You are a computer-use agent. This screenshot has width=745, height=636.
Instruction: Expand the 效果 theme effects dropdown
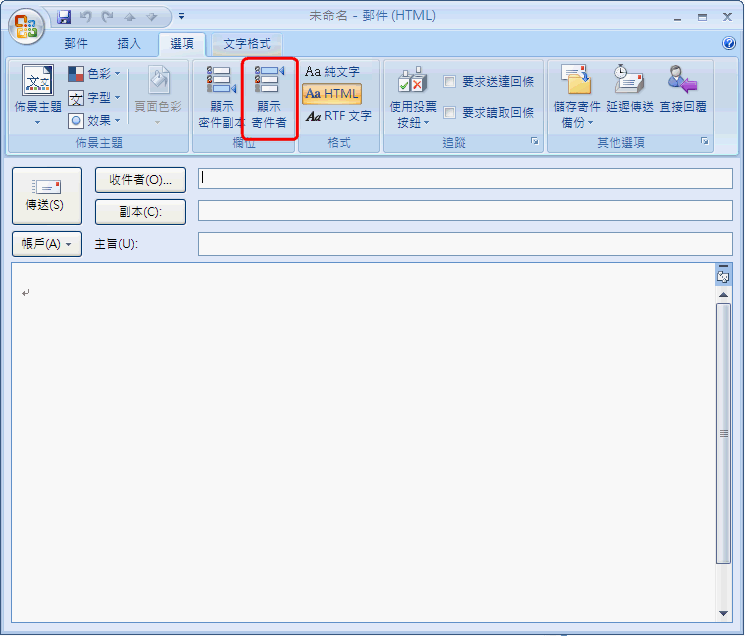click(x=94, y=121)
